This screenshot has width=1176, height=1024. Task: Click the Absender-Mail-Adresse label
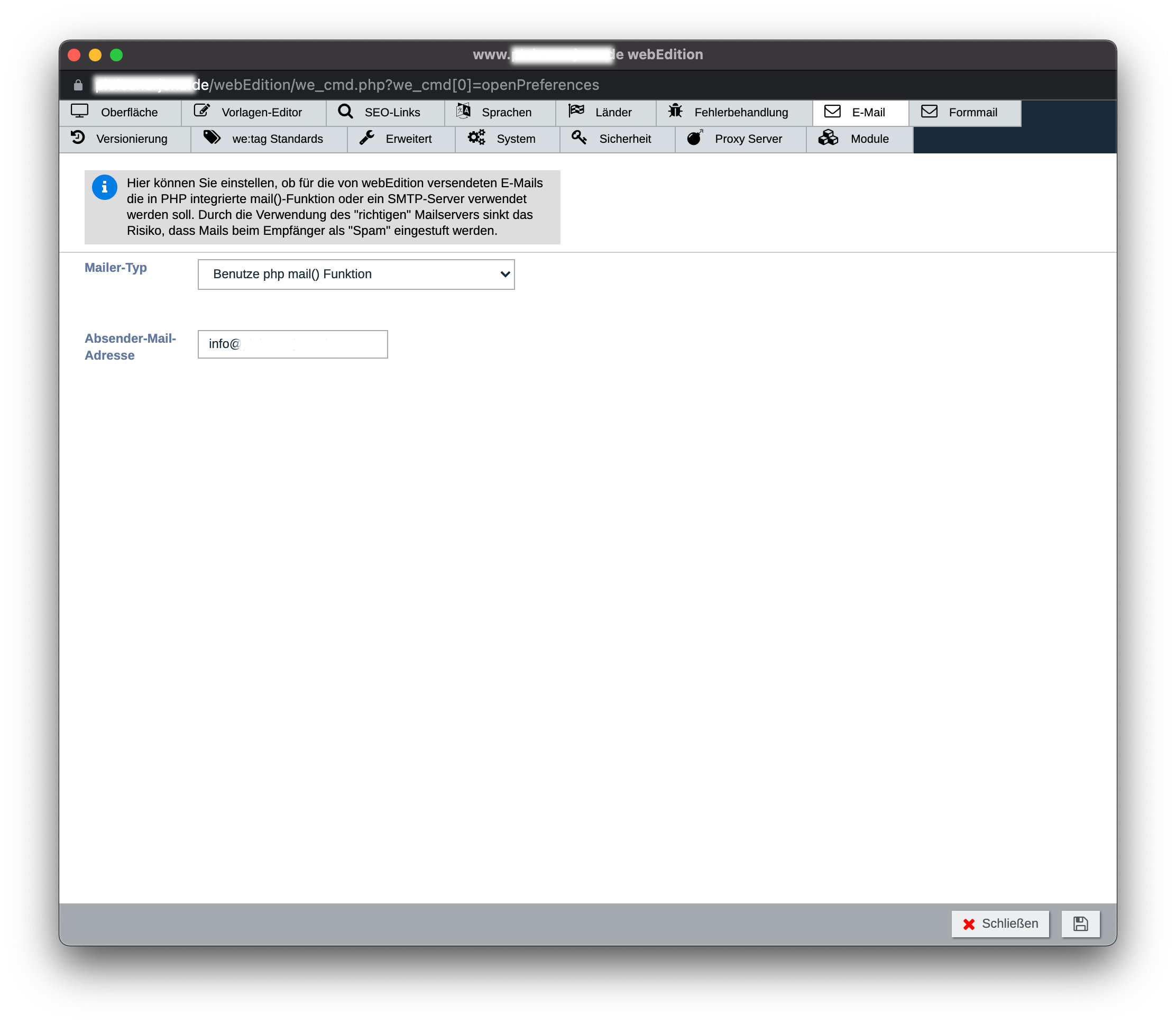(130, 347)
